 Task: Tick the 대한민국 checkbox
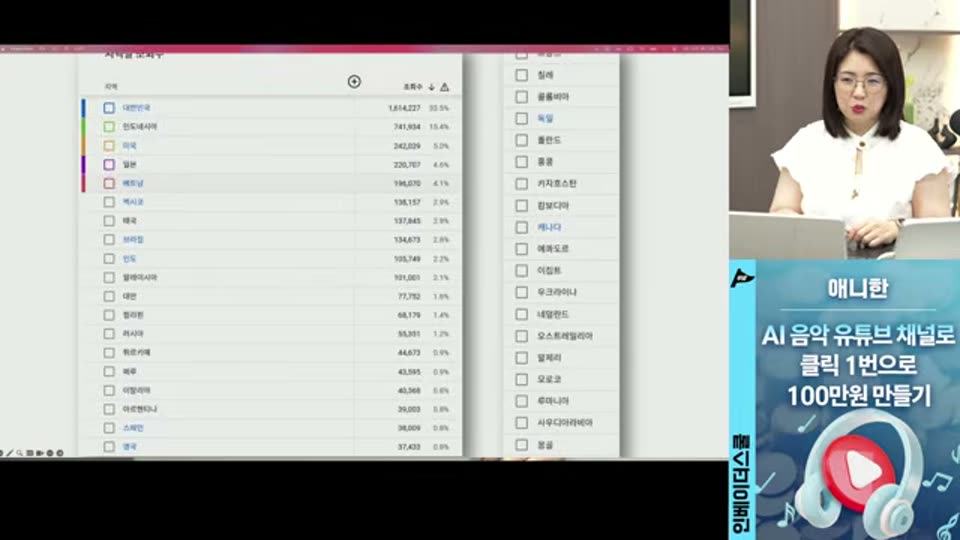pos(109,108)
